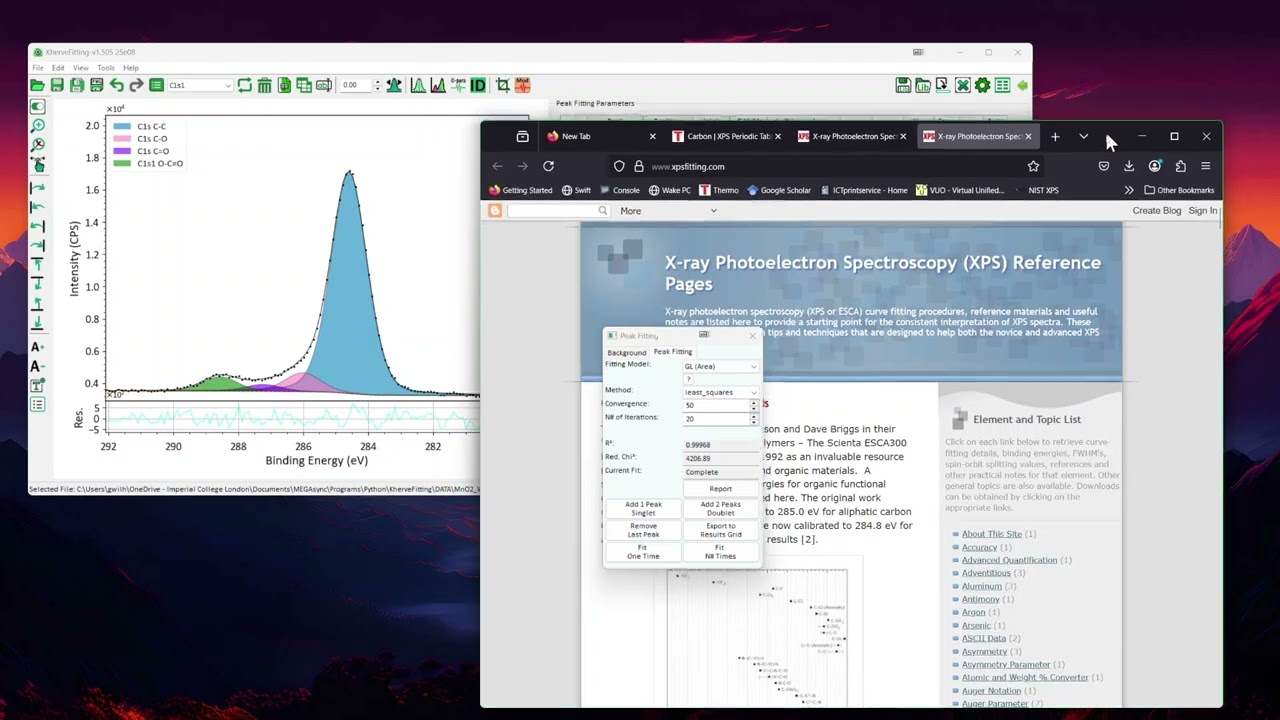Click the colorful peak fitting icon in toolbar
1280x720 pixels.
(438, 86)
